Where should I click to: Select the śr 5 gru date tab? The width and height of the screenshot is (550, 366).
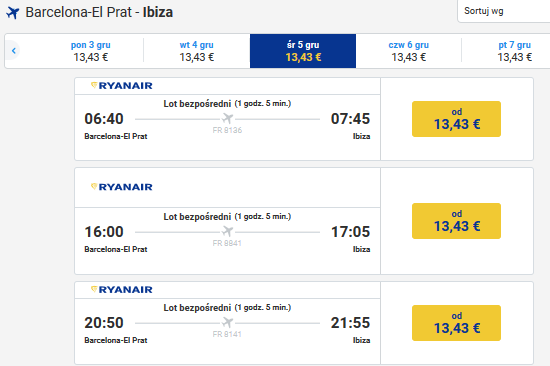tap(303, 51)
